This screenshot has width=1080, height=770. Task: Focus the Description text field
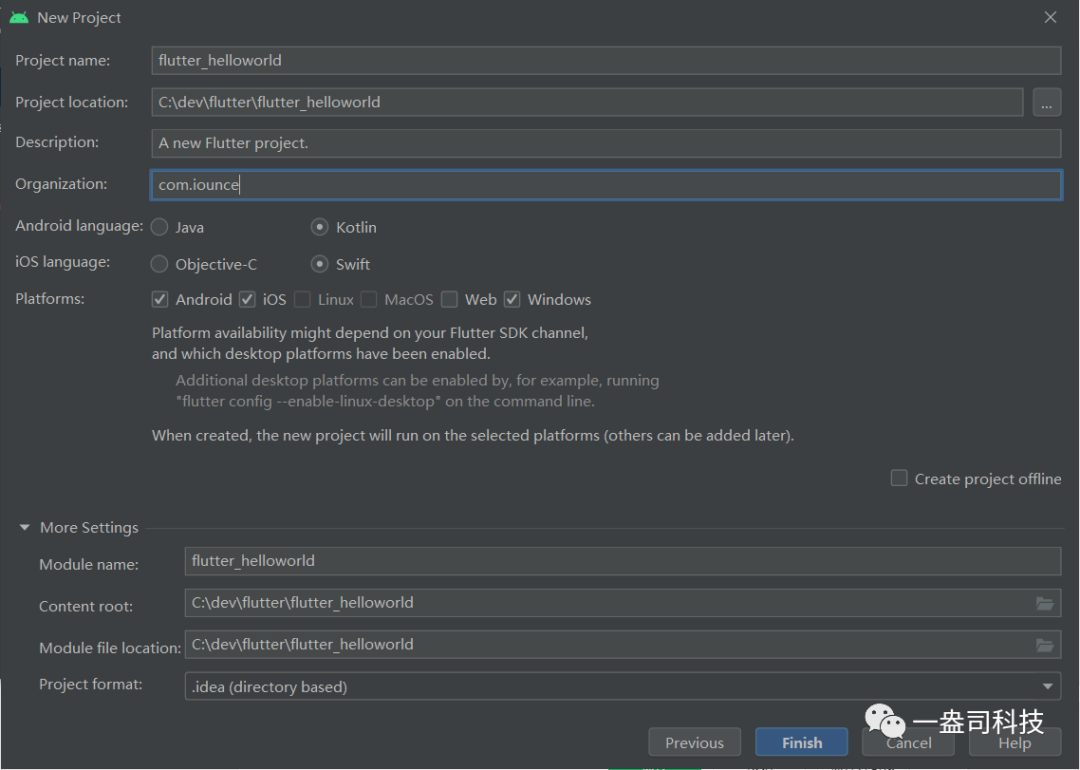tap(605, 143)
